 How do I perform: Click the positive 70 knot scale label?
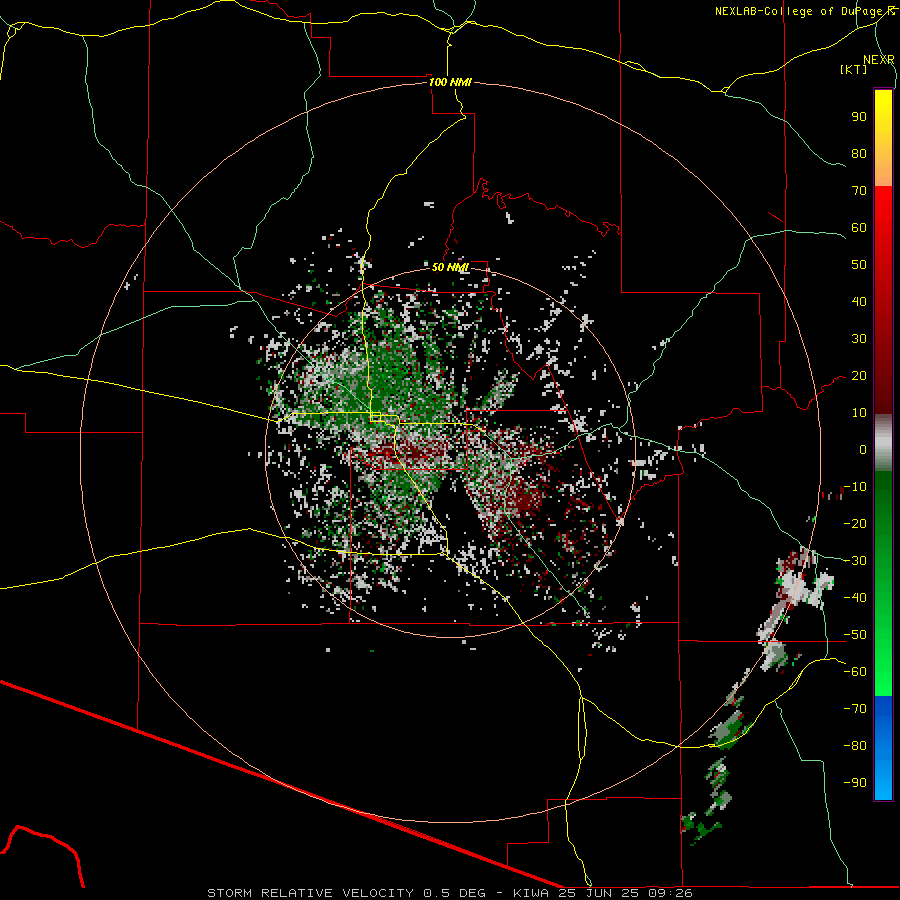[x=859, y=191]
